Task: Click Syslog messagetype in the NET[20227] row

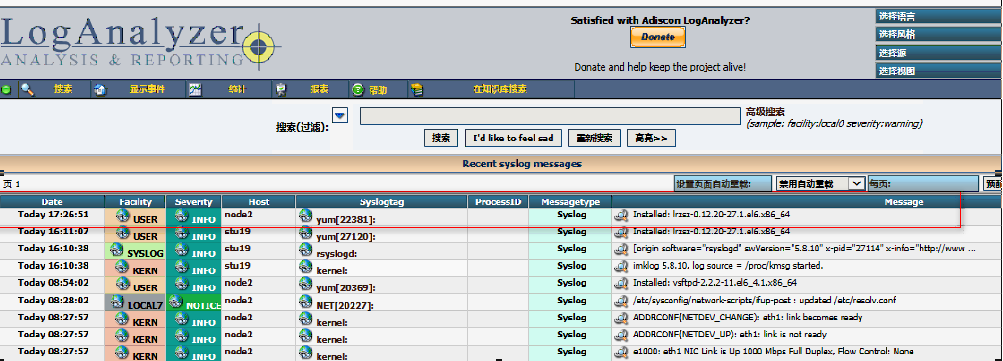Action: (x=571, y=300)
